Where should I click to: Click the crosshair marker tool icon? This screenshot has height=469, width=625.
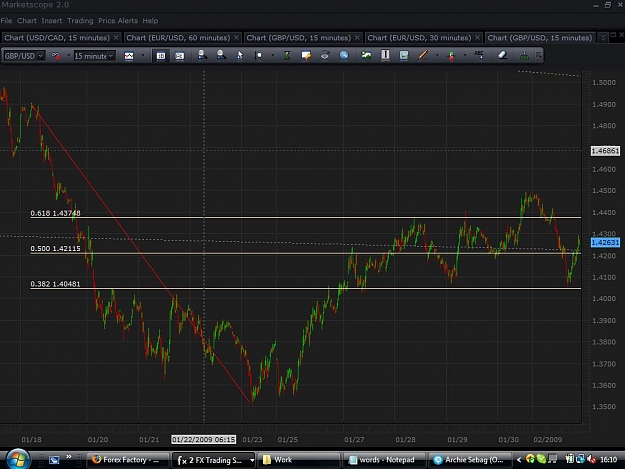[259, 55]
